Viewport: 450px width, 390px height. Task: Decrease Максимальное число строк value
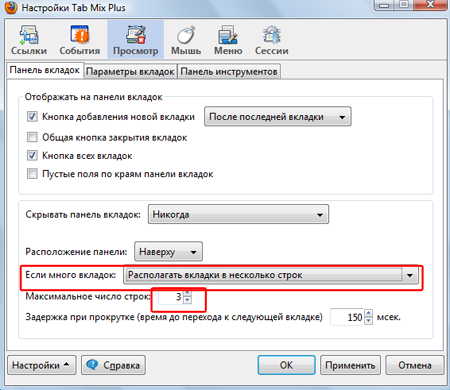click(x=187, y=300)
